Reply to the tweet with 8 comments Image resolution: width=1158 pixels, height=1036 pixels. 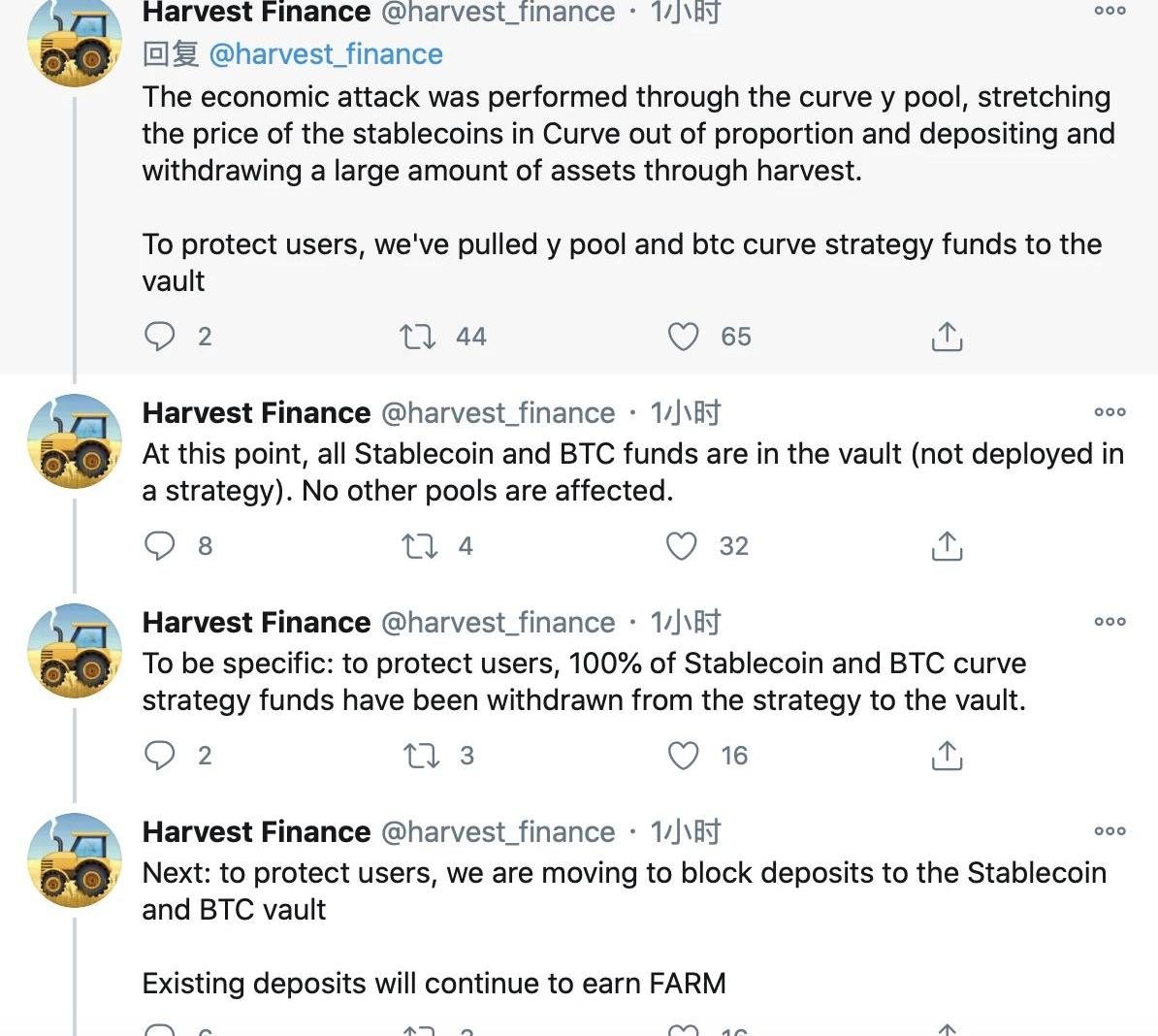(x=160, y=546)
